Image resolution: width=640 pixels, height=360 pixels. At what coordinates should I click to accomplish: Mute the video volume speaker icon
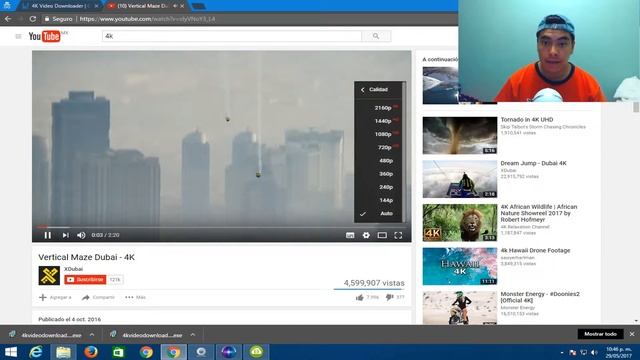81,235
